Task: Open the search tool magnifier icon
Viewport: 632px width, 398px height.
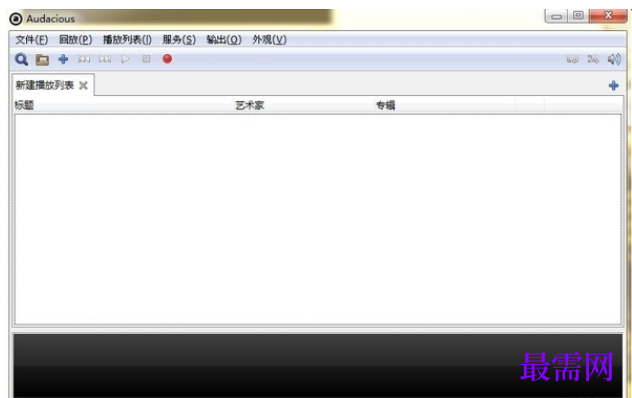Action: tap(21, 59)
